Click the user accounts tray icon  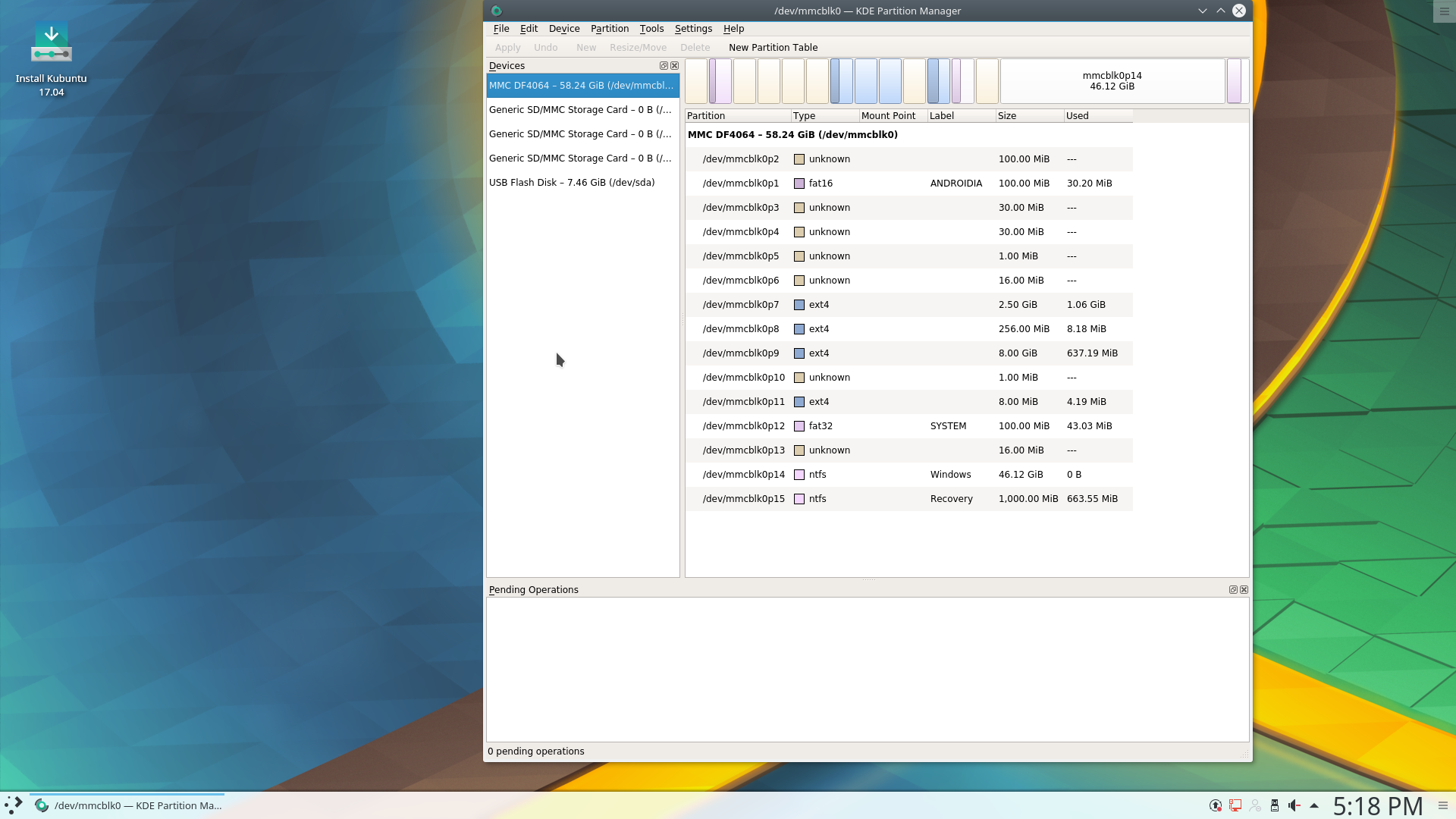tap(1255, 805)
